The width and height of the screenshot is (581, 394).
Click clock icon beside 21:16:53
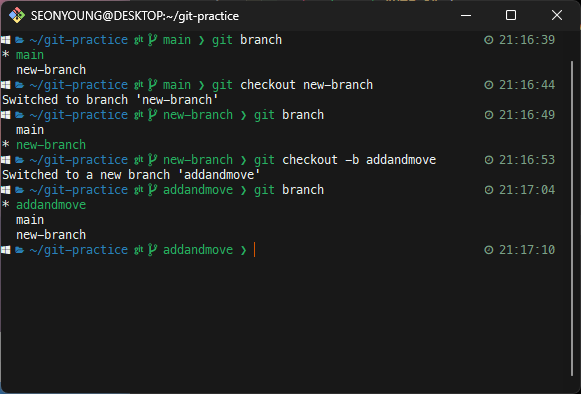tap(489, 160)
